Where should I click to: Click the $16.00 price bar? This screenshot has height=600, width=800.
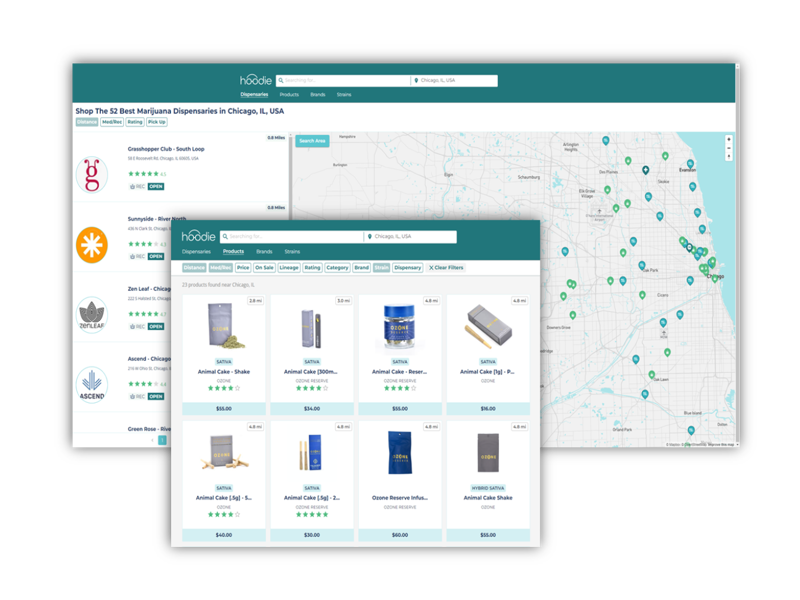point(488,409)
